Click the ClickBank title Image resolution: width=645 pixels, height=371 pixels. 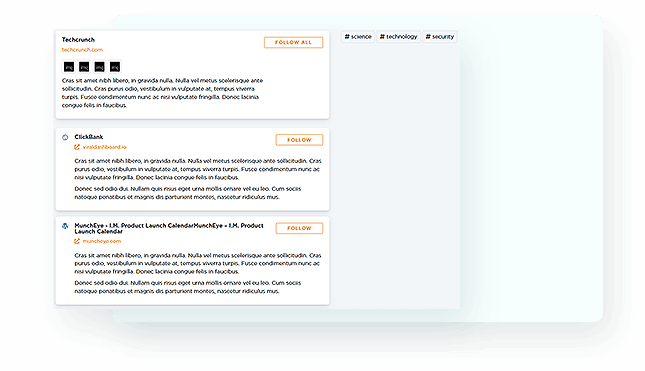pos(89,137)
